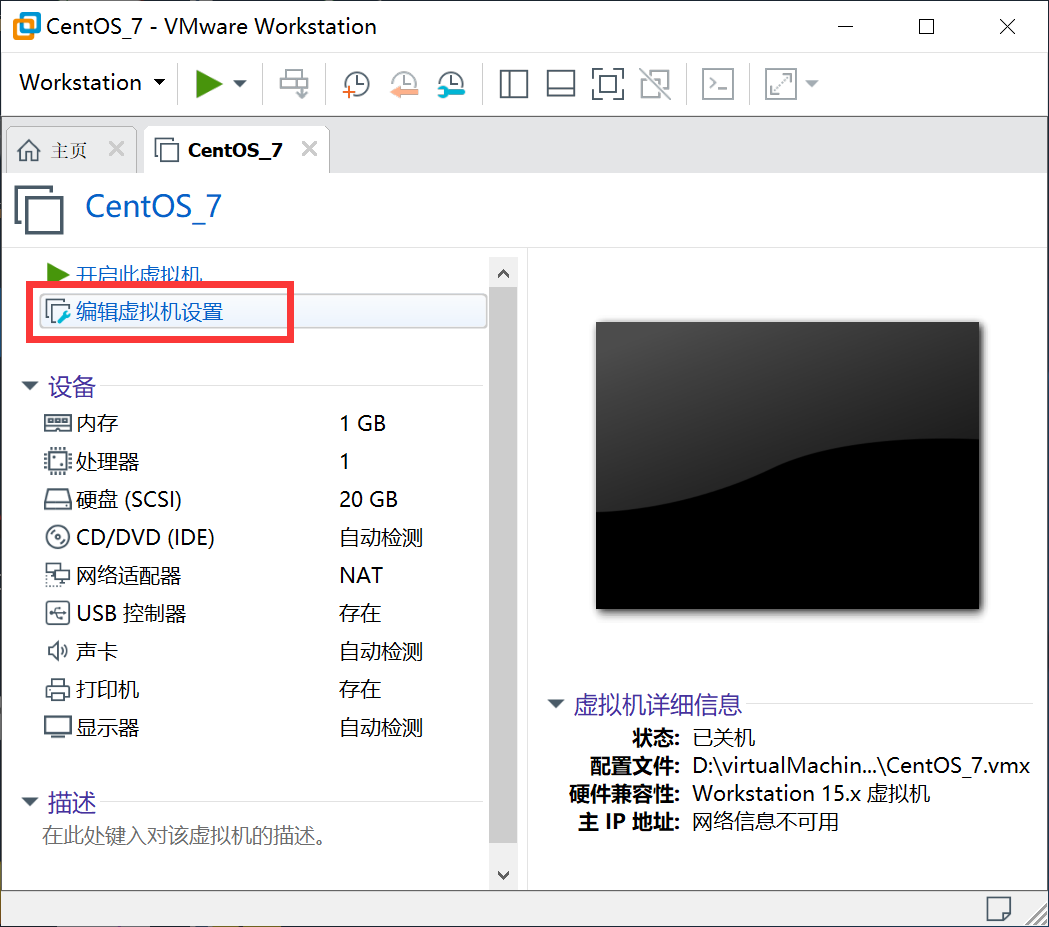Maximize the VMware Workstation window
Viewport: 1049px width, 927px height.
coord(927,27)
